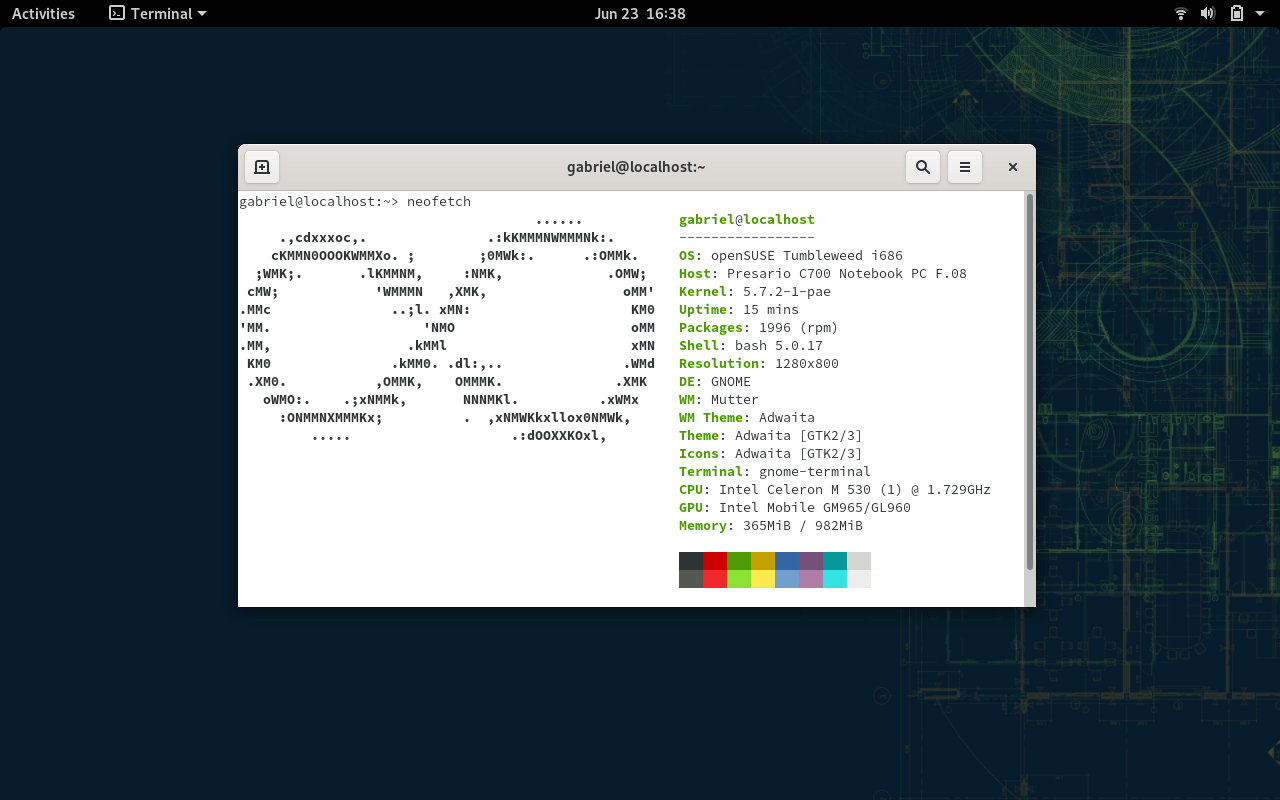The height and width of the screenshot is (800, 1280).
Task: Click the window title gabriel@localhost:~
Action: (x=636, y=166)
